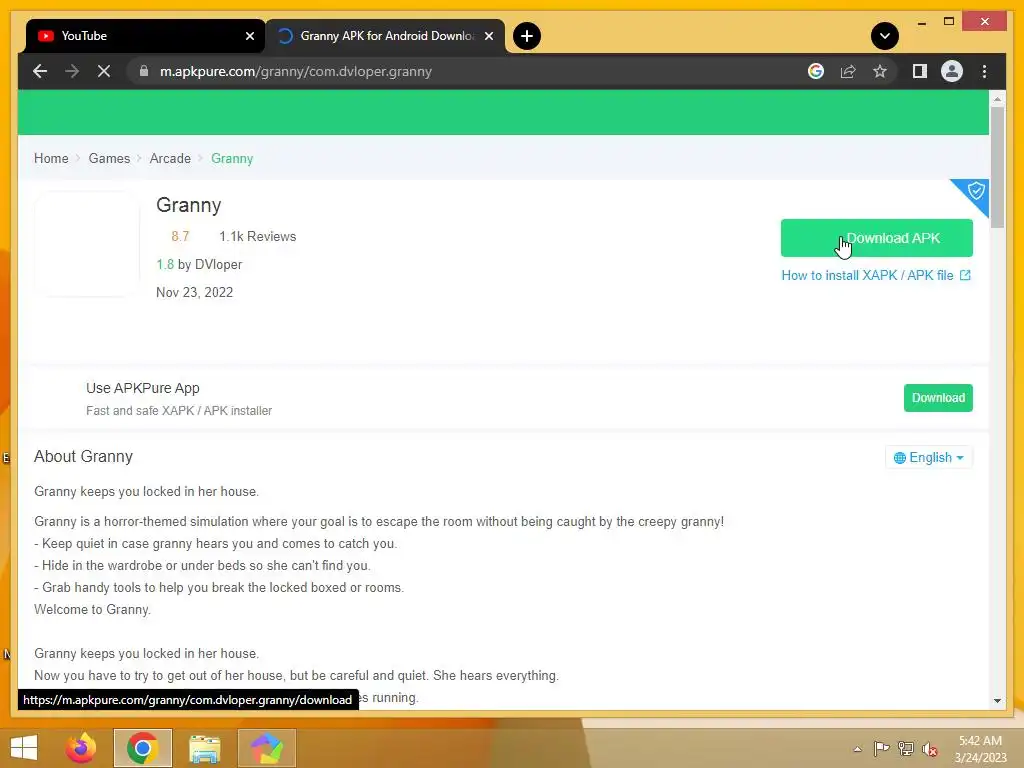Click the padlock site info icon
Image resolution: width=1024 pixels, height=768 pixels.
[x=144, y=71]
